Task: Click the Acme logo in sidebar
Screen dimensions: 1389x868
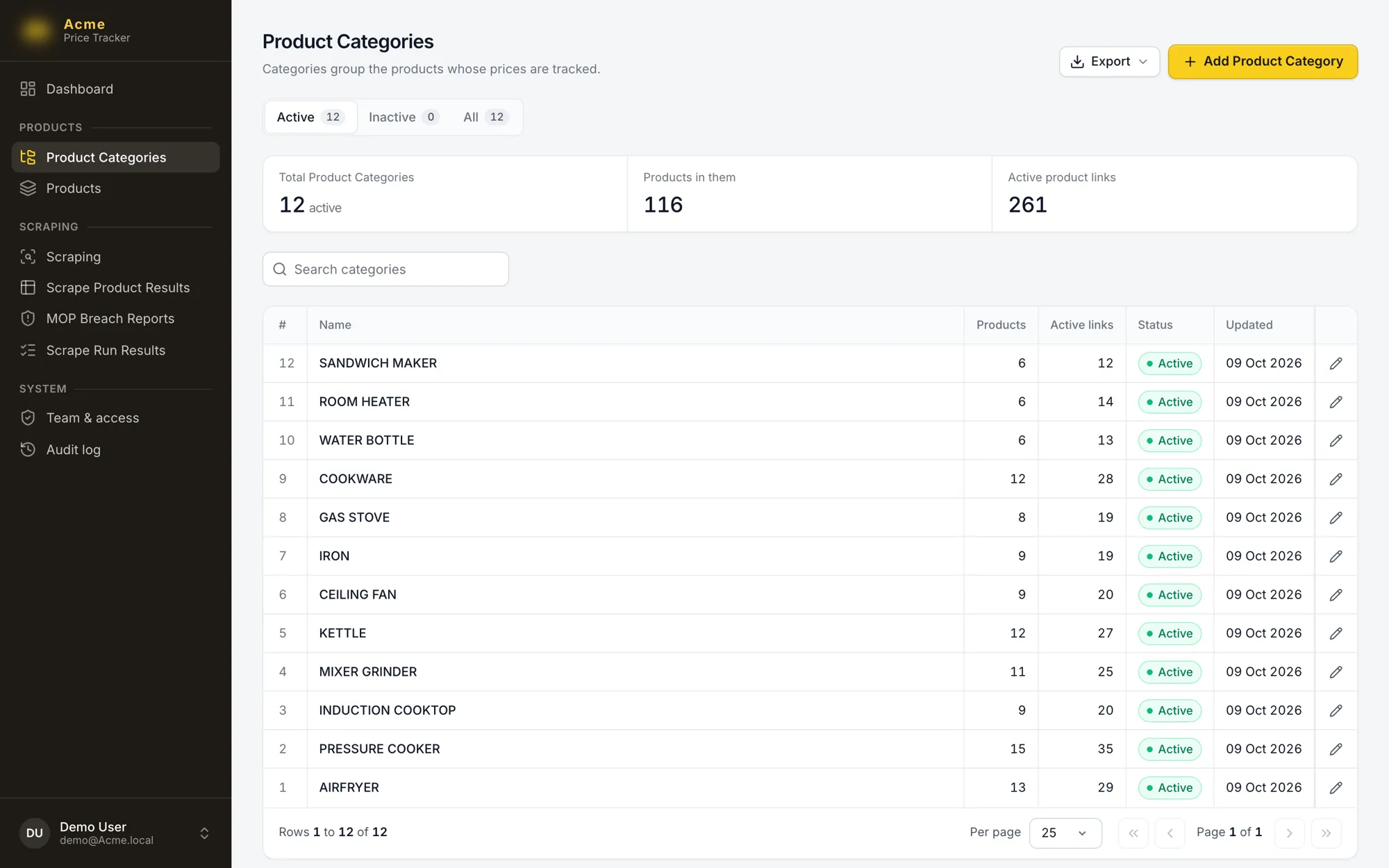Action: (x=36, y=31)
